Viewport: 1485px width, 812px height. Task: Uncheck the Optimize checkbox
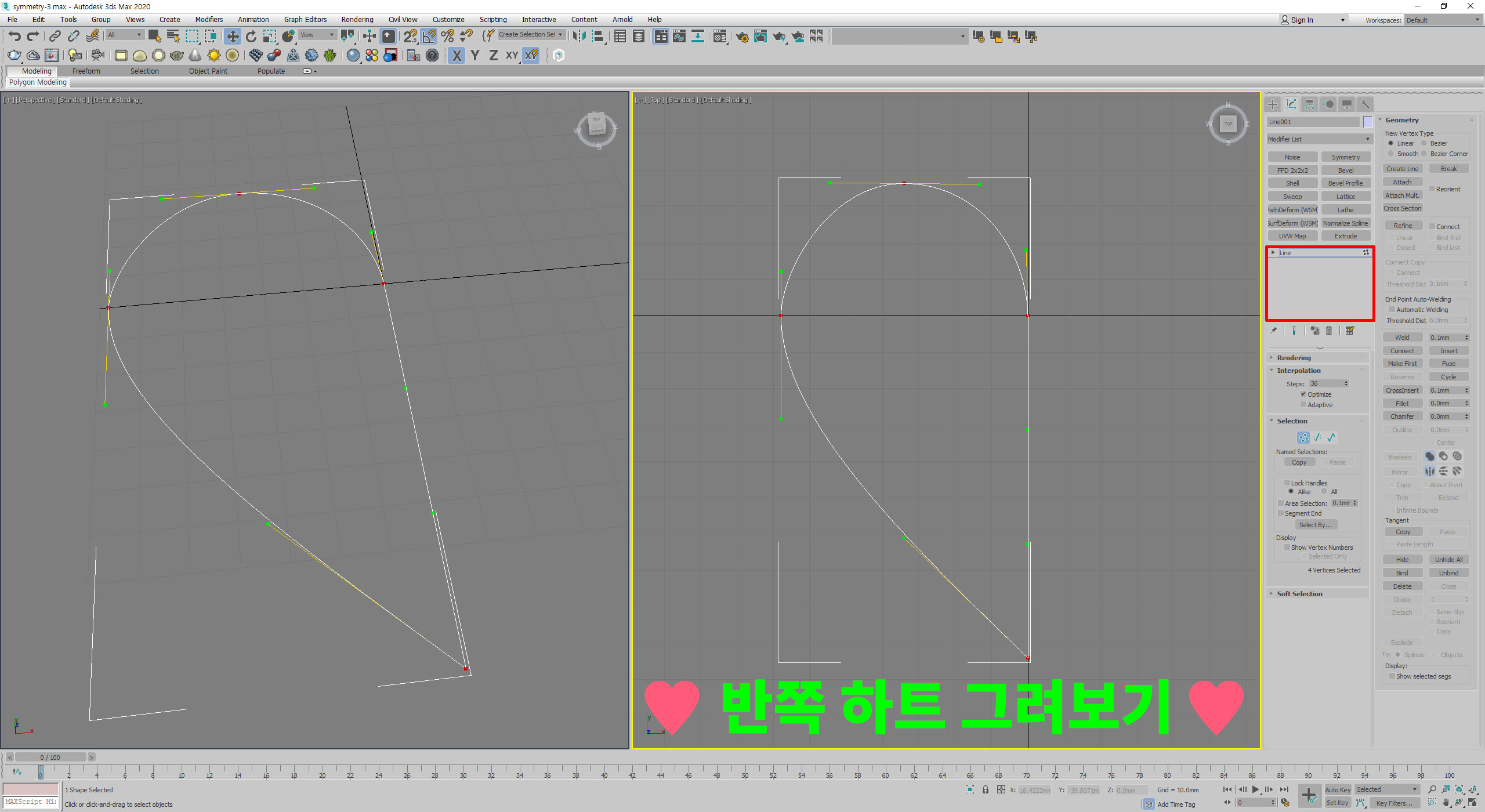point(1303,394)
